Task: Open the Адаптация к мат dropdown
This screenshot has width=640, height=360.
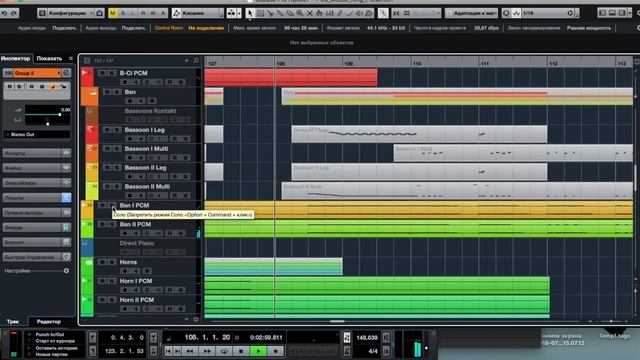Action: [471, 13]
